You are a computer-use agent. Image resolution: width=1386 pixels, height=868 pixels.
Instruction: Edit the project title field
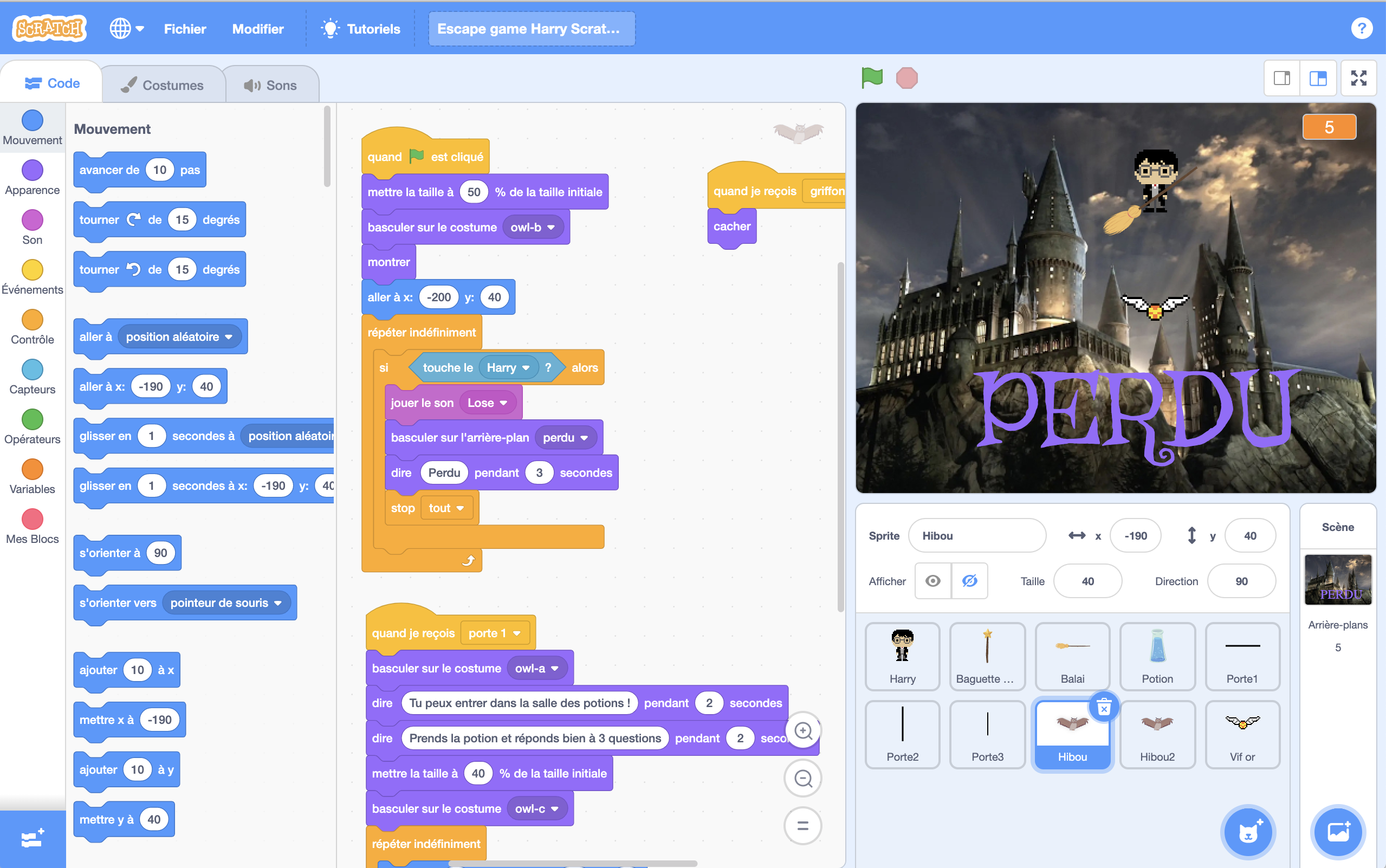(531, 29)
